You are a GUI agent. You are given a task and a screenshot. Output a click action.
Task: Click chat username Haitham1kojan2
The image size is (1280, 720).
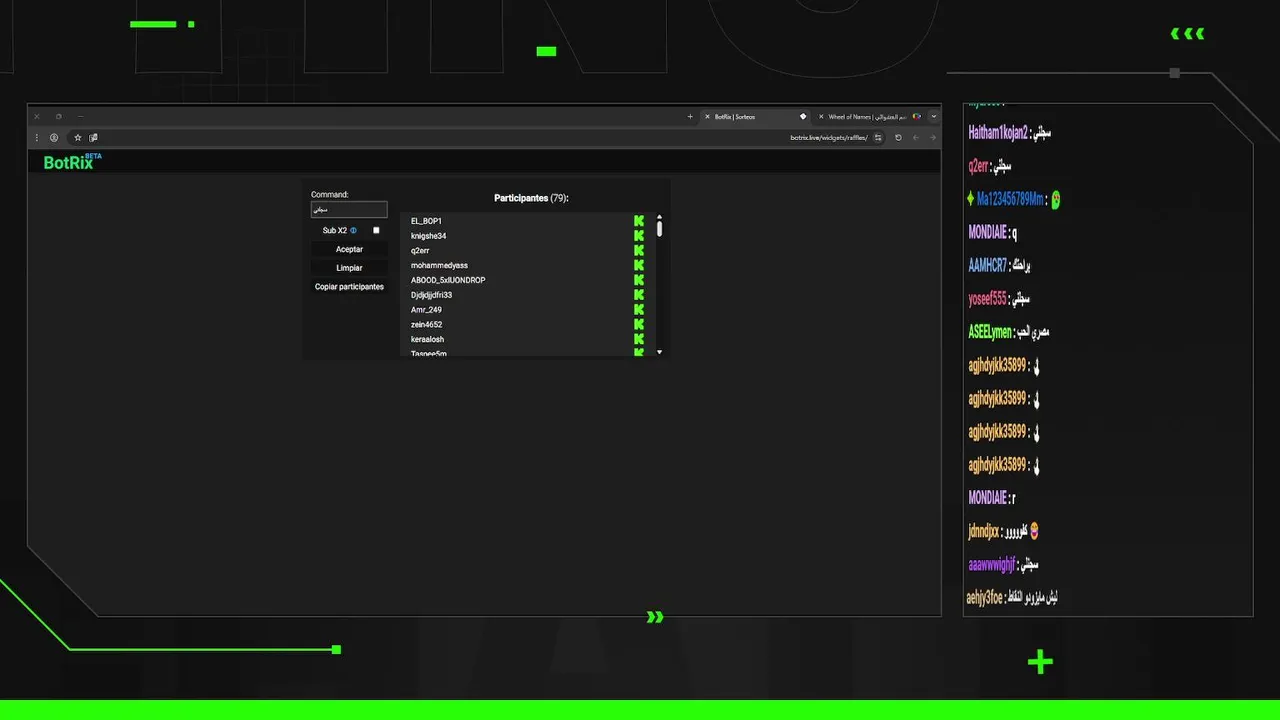998,133
